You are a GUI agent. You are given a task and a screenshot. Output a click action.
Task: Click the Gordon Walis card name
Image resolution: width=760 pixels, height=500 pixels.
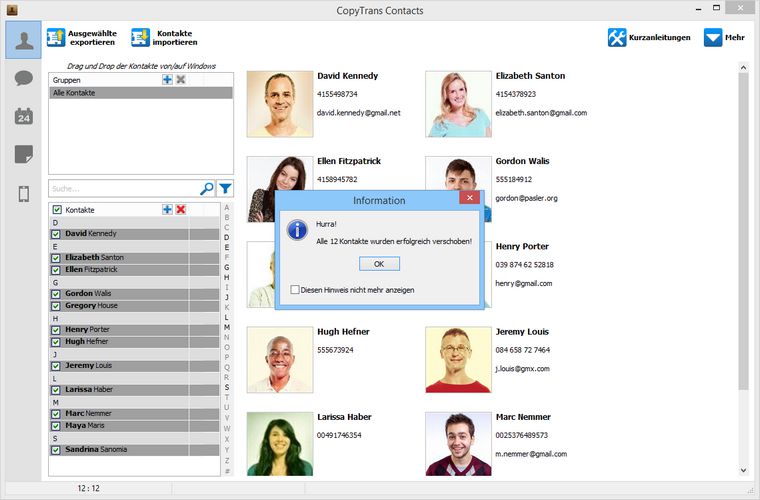pyautogui.click(x=522, y=161)
